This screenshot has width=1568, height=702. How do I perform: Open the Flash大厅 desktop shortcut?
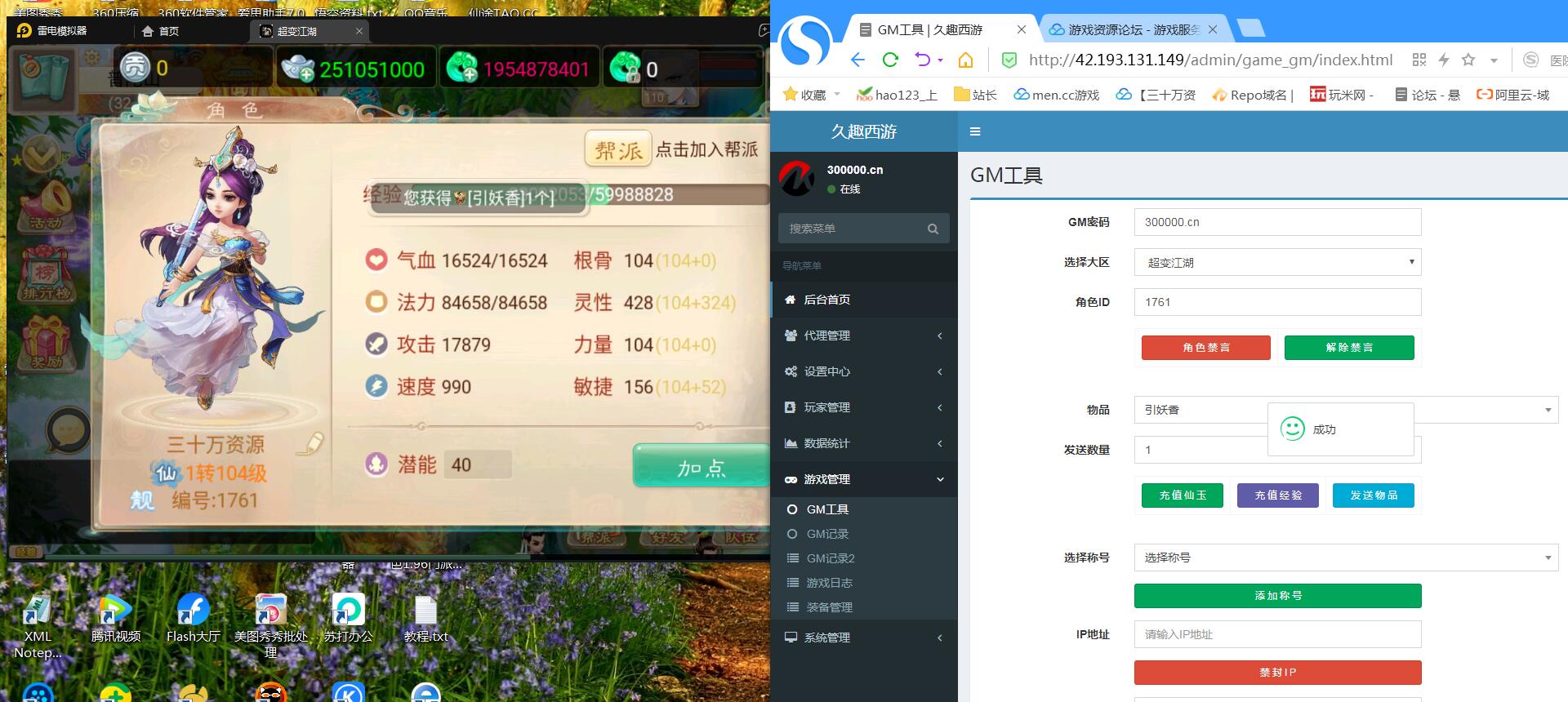[x=193, y=619]
